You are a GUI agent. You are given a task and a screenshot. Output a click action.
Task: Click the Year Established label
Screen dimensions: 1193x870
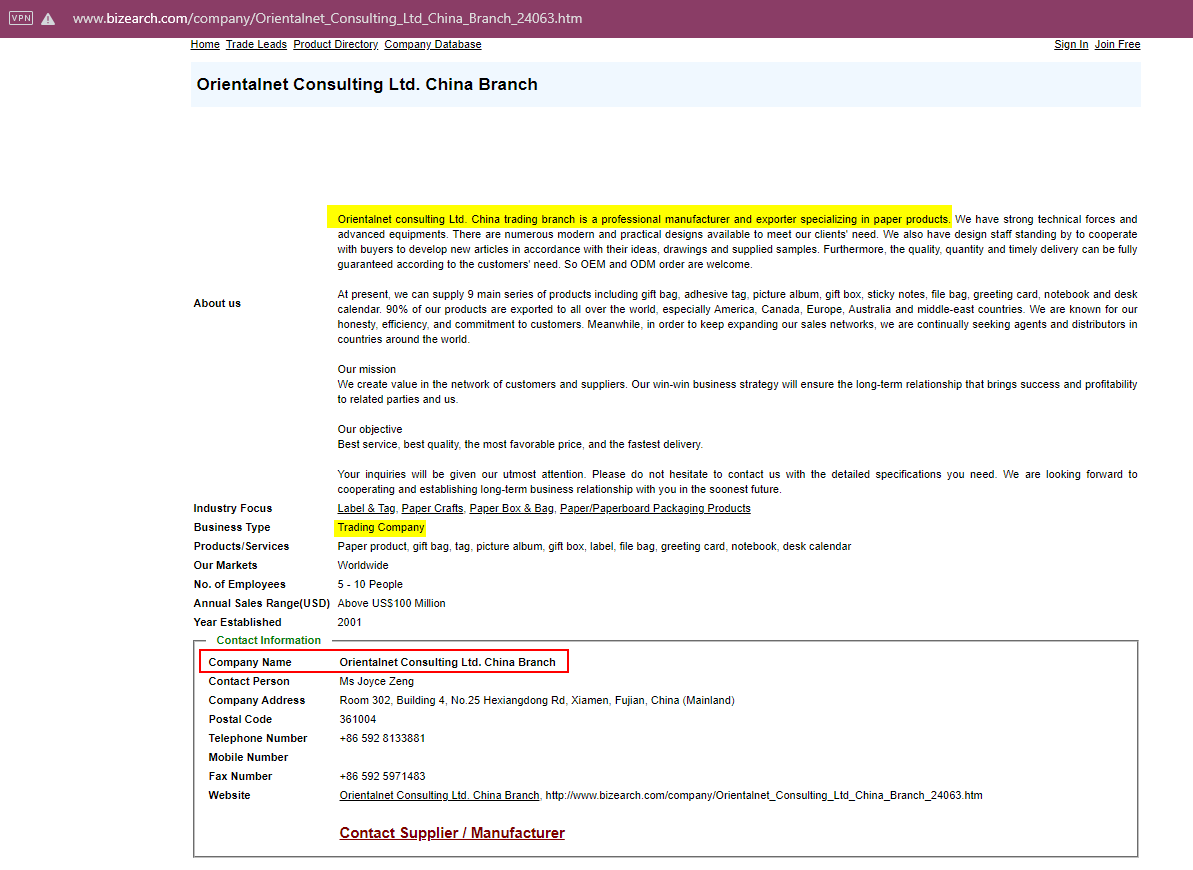coord(237,623)
